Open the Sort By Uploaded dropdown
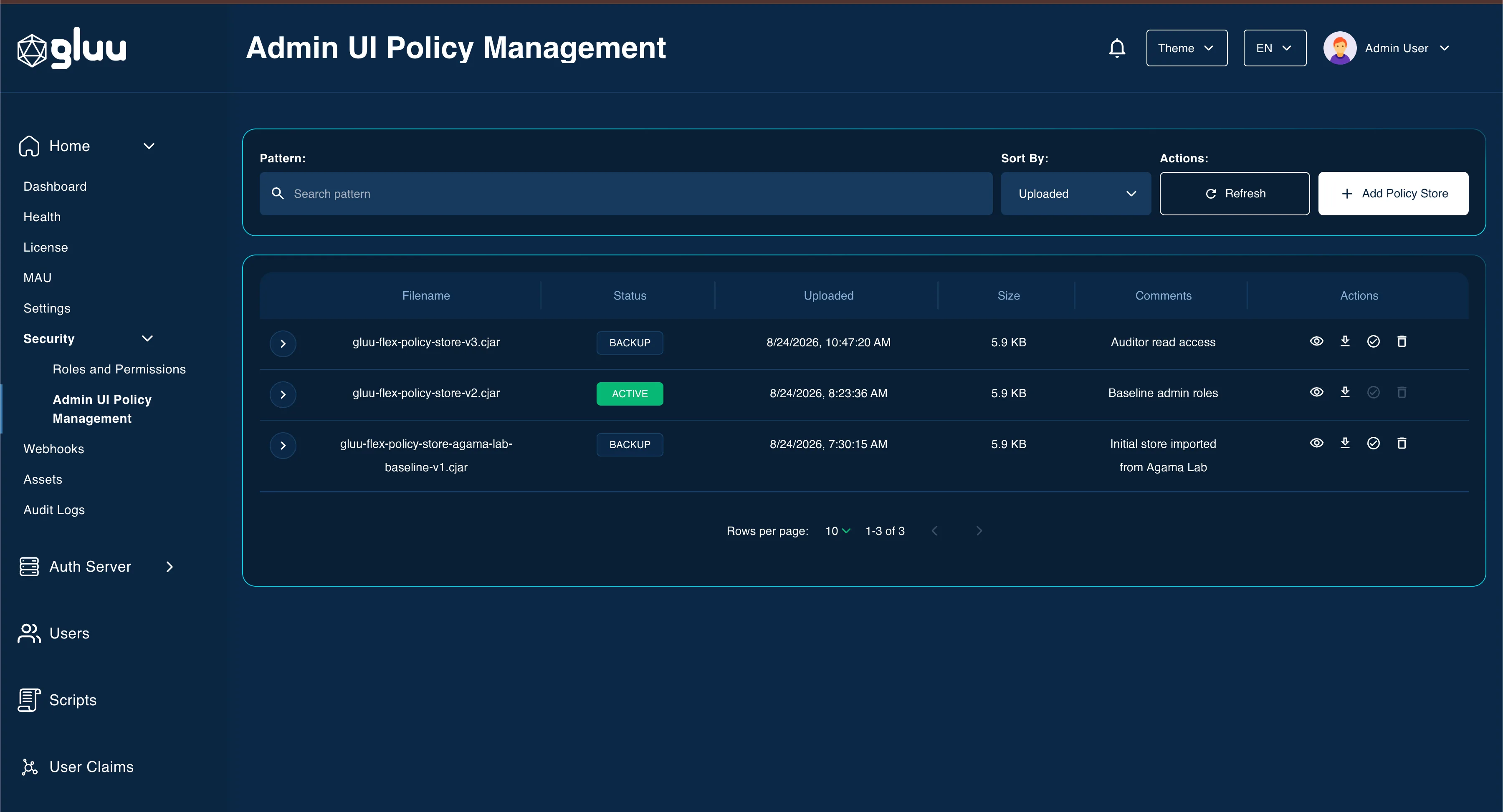 [x=1075, y=193]
